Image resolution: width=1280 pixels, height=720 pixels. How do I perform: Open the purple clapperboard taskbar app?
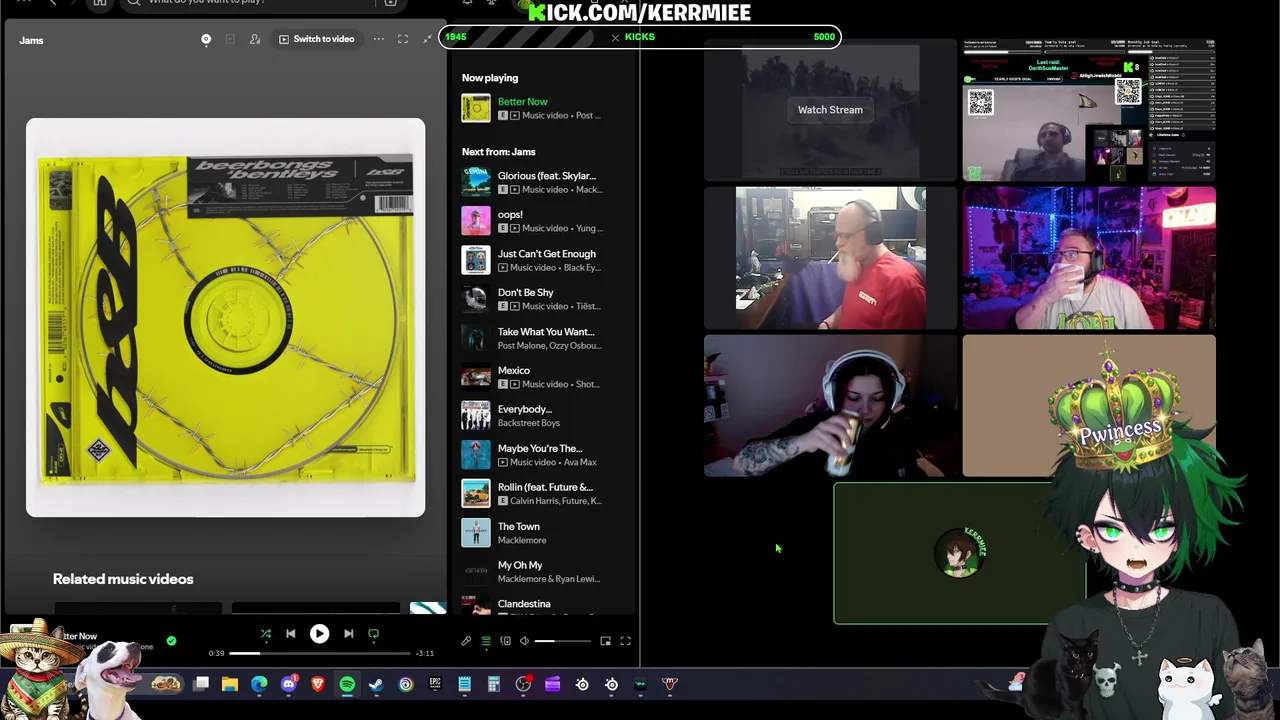pyautogui.click(x=552, y=684)
